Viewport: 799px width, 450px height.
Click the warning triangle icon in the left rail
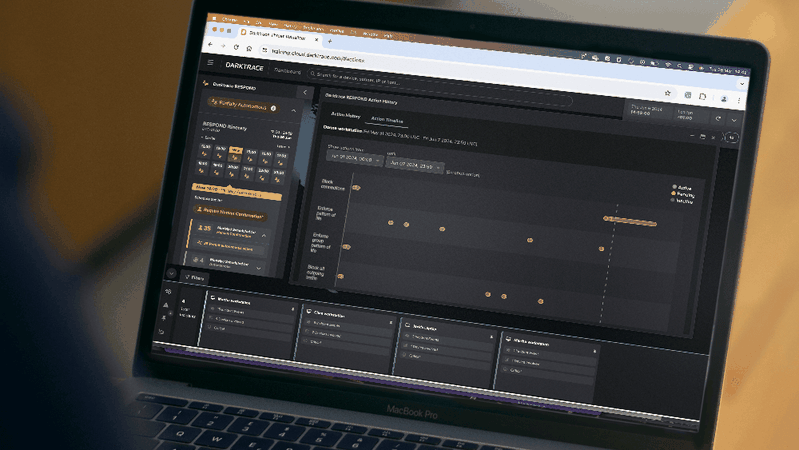pyautogui.click(x=166, y=305)
